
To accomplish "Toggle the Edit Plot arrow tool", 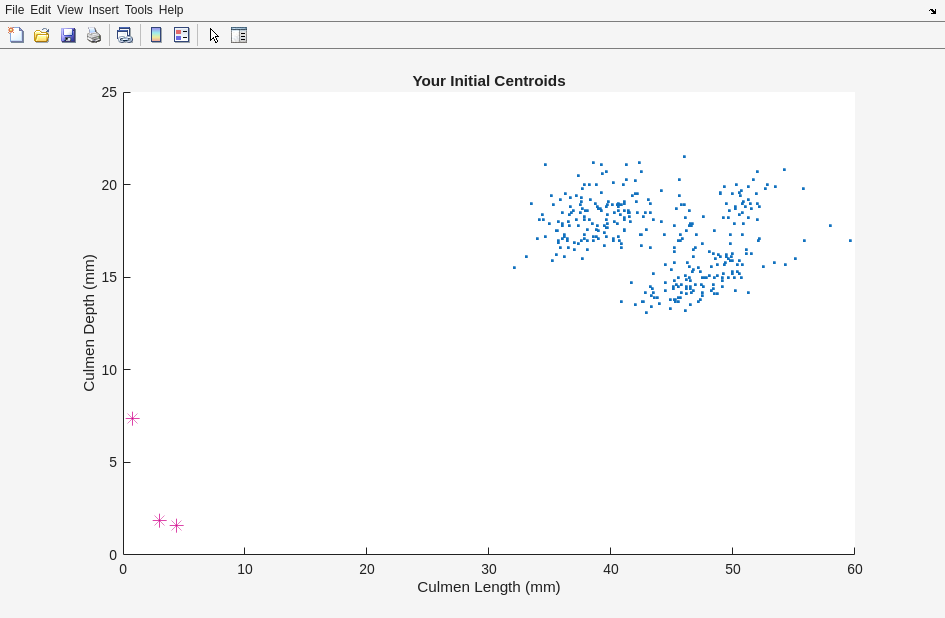I will point(214,35).
